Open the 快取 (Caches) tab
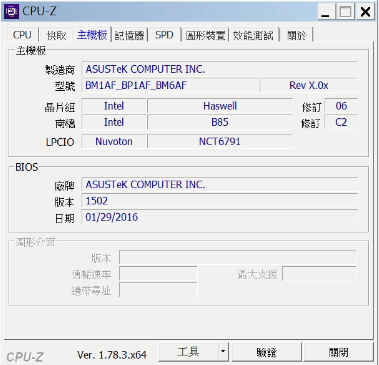379x365 pixels. pyautogui.click(x=56, y=35)
